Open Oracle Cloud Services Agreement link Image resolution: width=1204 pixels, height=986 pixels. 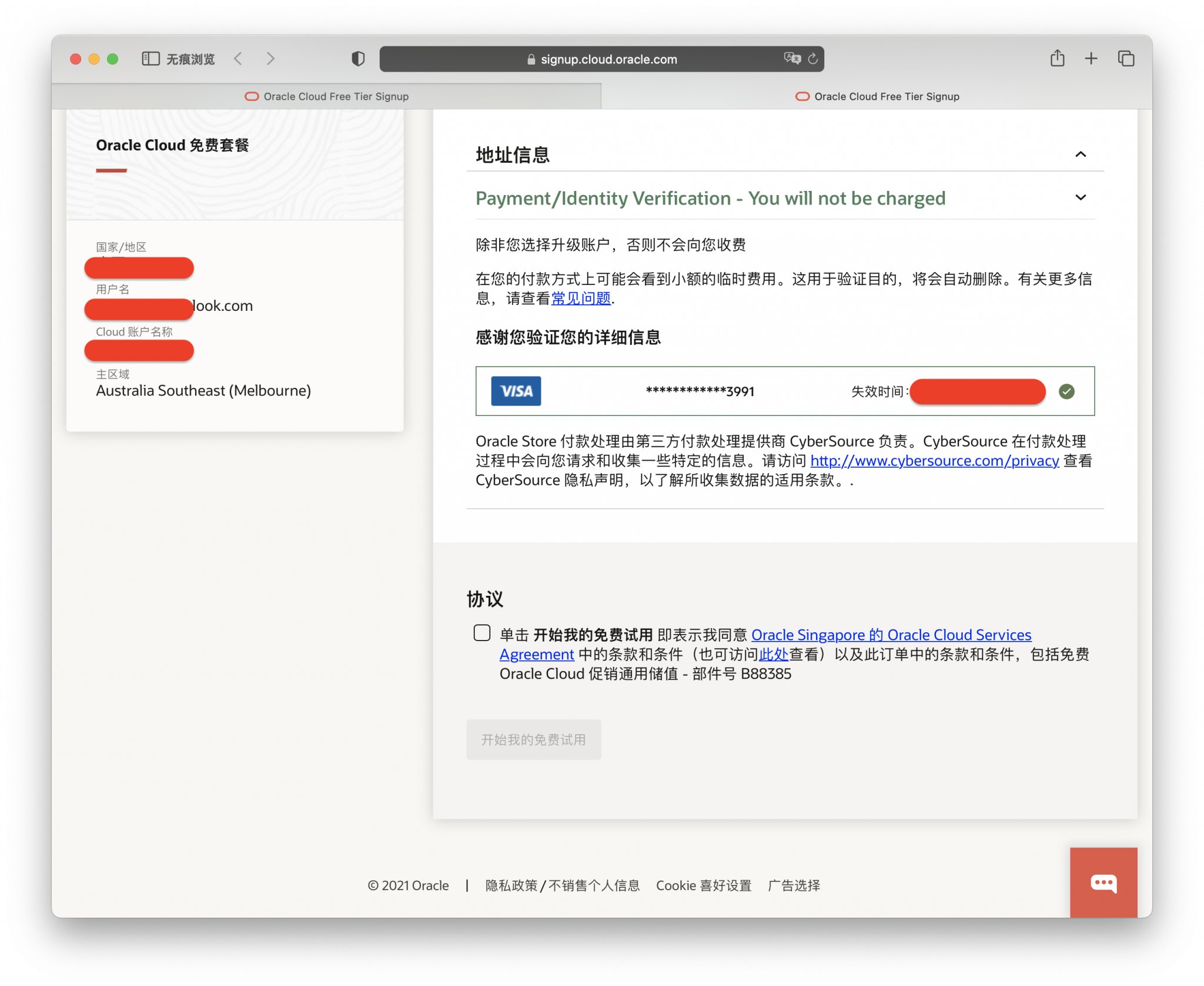point(891,635)
